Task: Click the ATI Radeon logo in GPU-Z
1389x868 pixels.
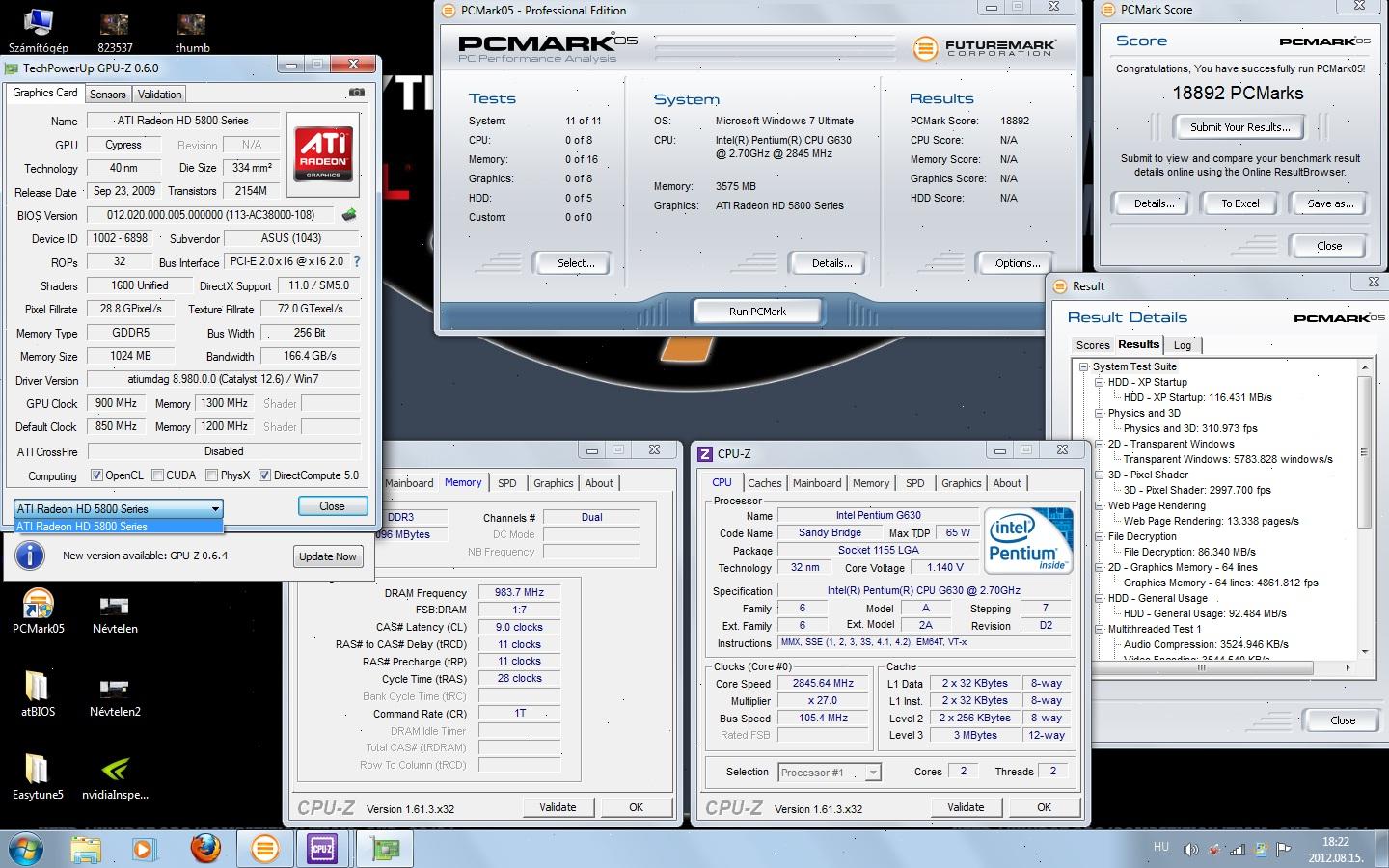Action: (324, 152)
